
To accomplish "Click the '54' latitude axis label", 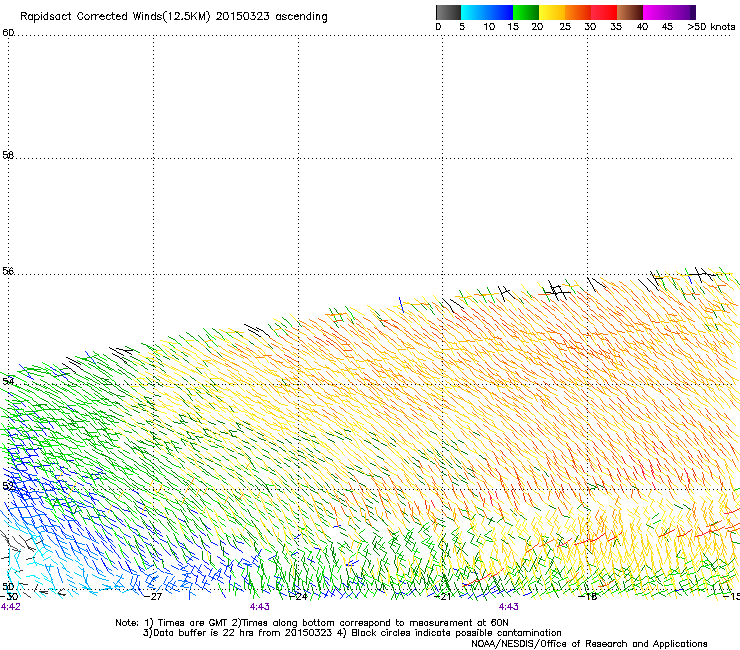I will pyautogui.click(x=8, y=381).
